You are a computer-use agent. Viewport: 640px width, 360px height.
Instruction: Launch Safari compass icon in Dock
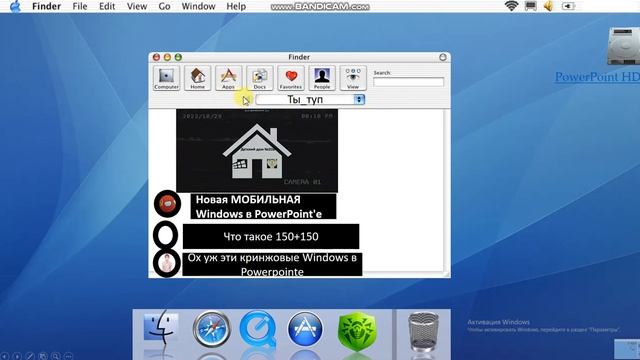coord(211,329)
